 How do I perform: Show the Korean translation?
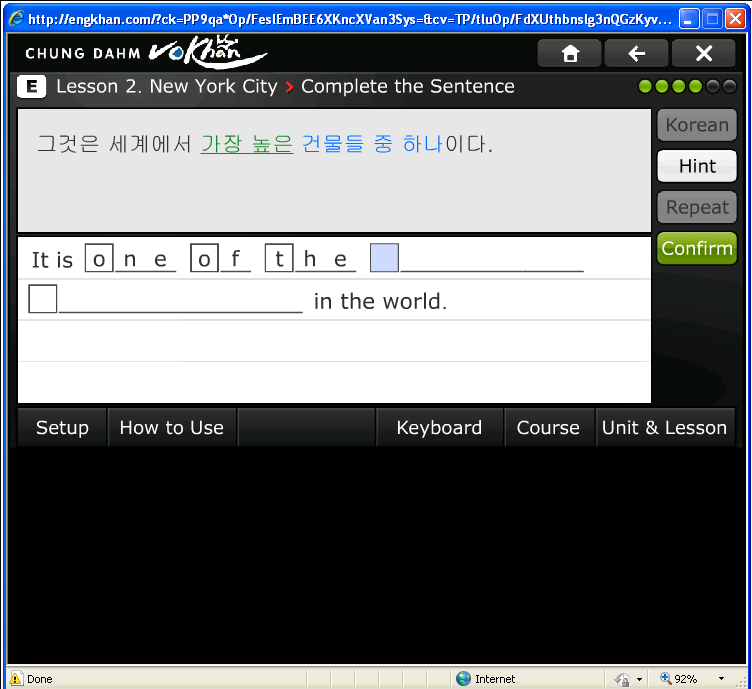(697, 125)
